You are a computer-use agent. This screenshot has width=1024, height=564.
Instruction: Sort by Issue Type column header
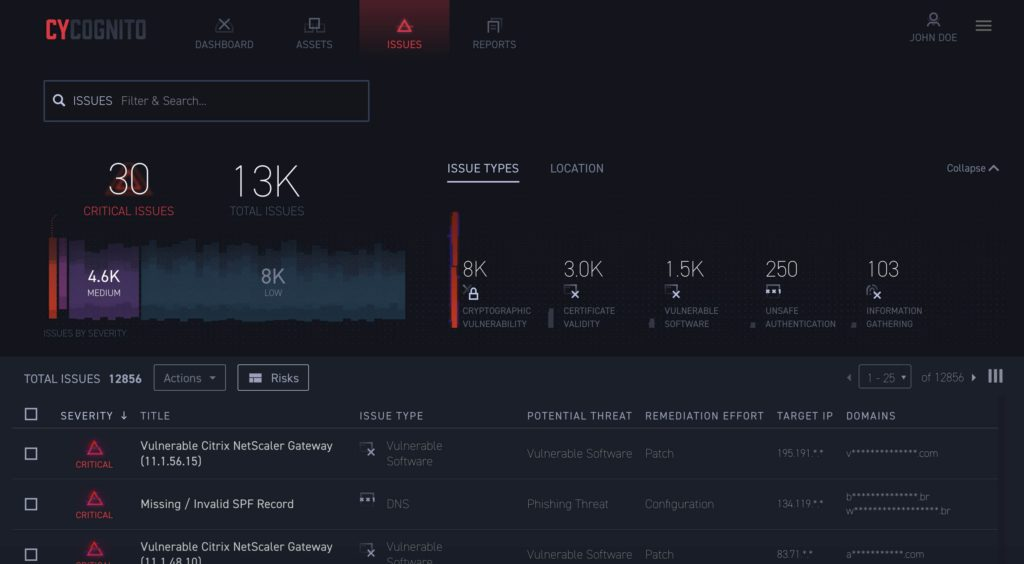click(x=391, y=416)
